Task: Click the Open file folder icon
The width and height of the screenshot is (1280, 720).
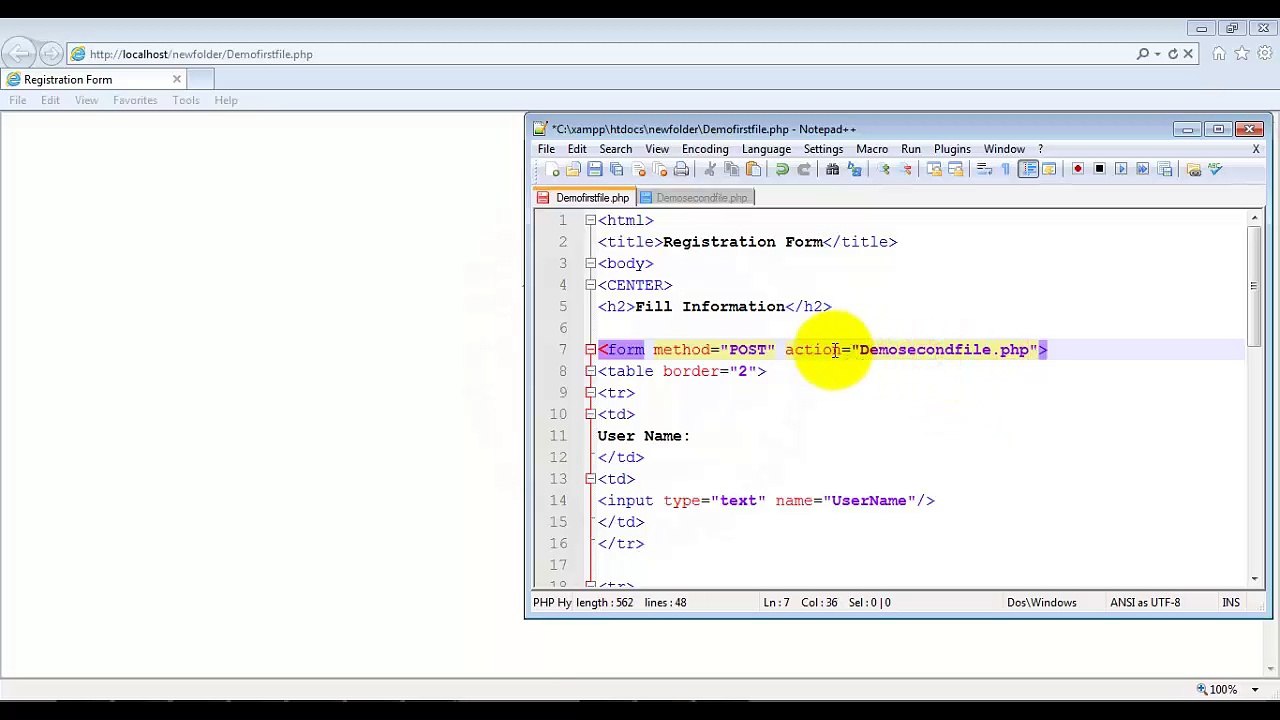Action: [x=573, y=170]
